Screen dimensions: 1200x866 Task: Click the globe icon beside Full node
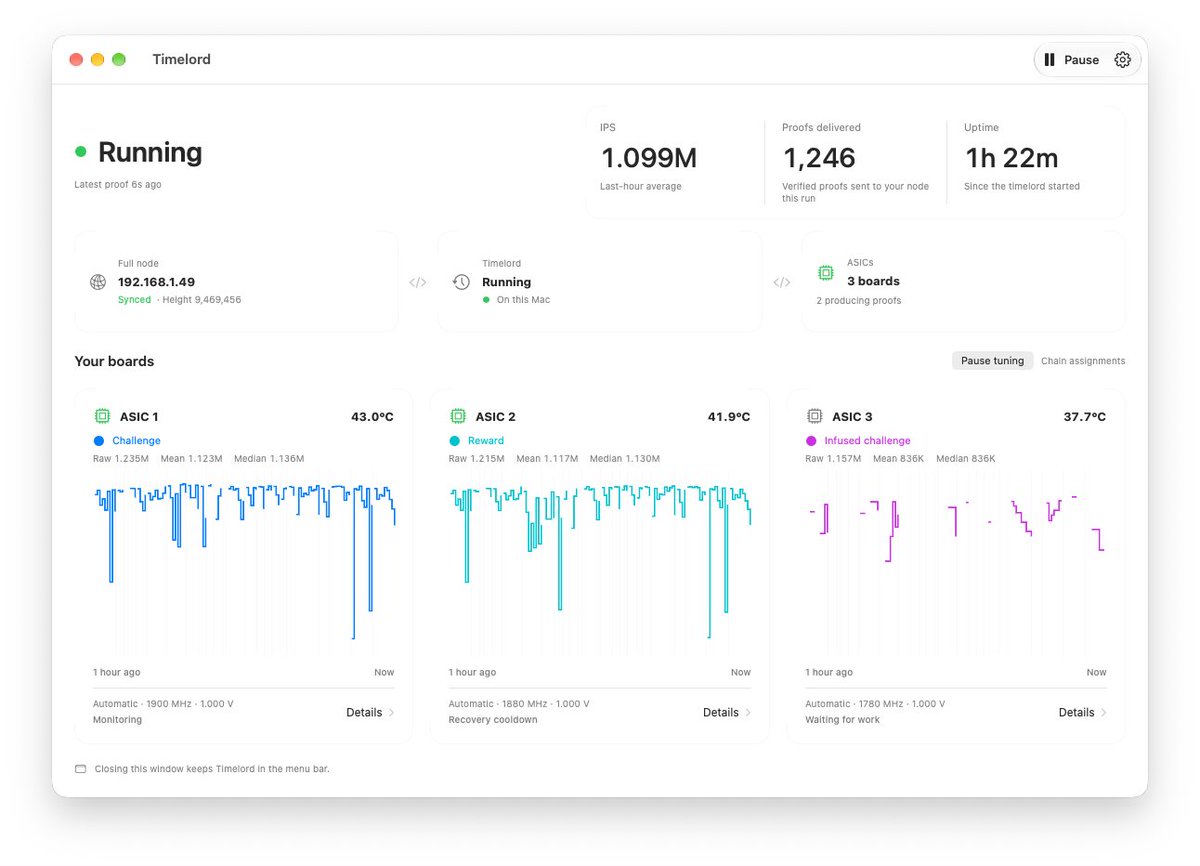coord(98,282)
